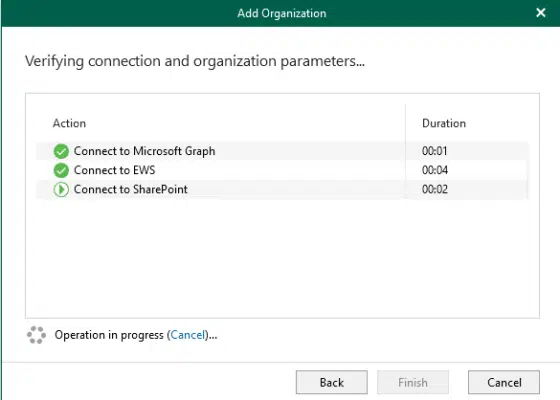560x400 pixels.
Task: Click the Verifying connection heading text
Action: click(195, 61)
